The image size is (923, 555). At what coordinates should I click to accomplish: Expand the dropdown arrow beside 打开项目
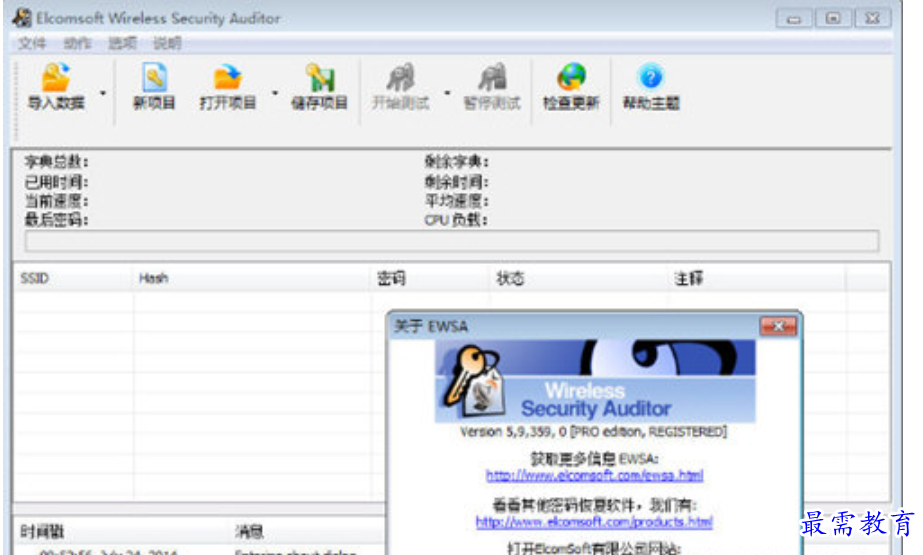pyautogui.click(x=275, y=93)
